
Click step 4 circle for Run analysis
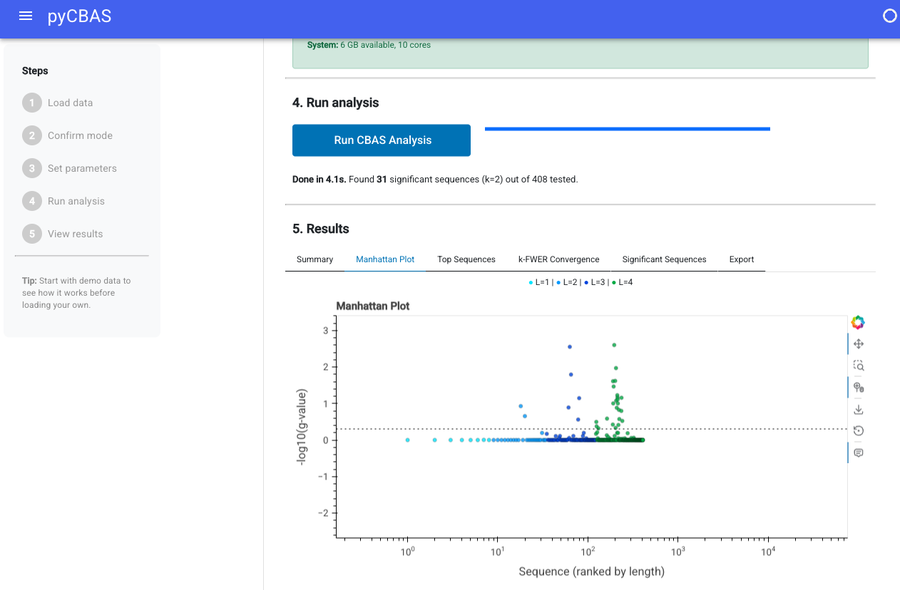32,201
